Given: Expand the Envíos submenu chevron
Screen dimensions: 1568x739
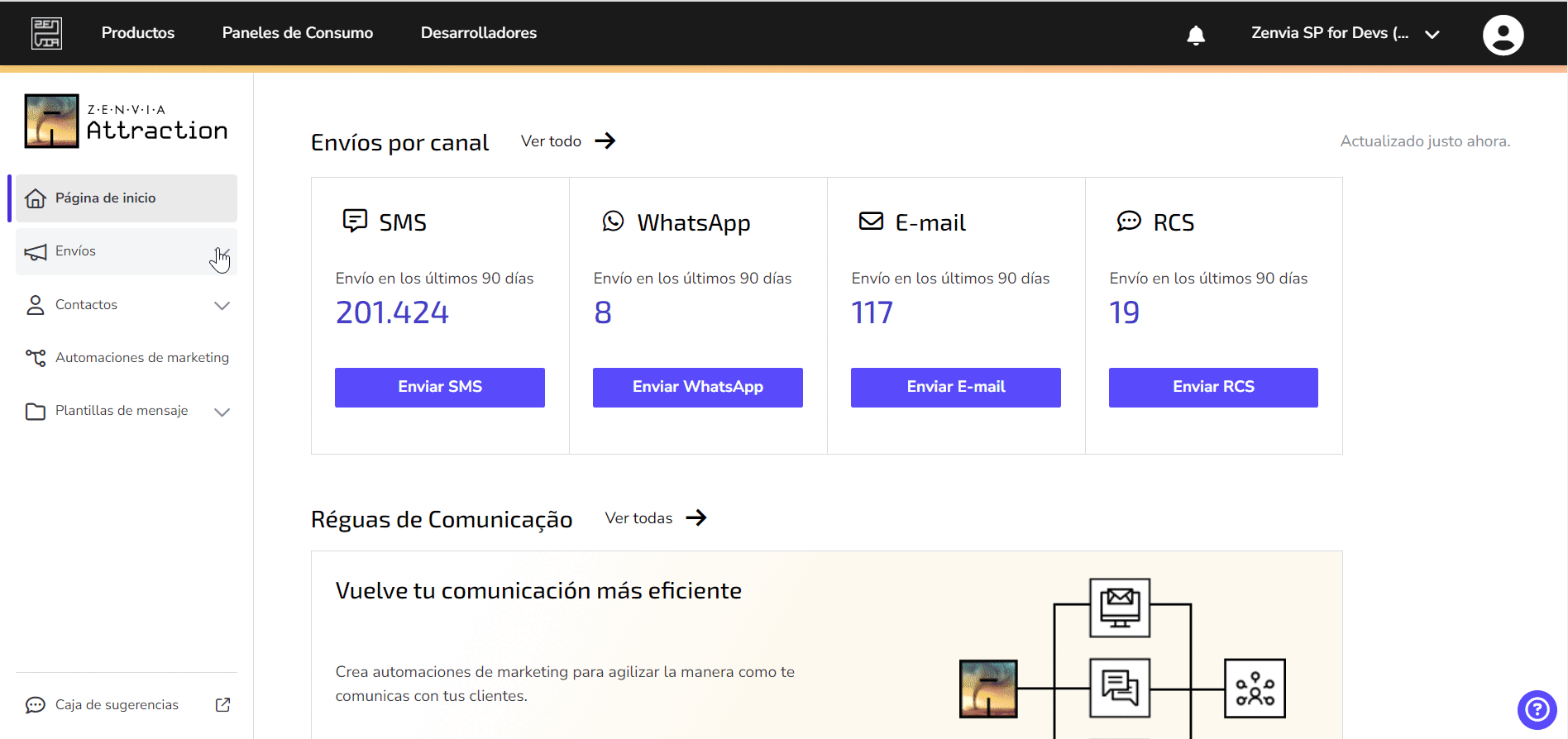Looking at the screenshot, I should [222, 252].
